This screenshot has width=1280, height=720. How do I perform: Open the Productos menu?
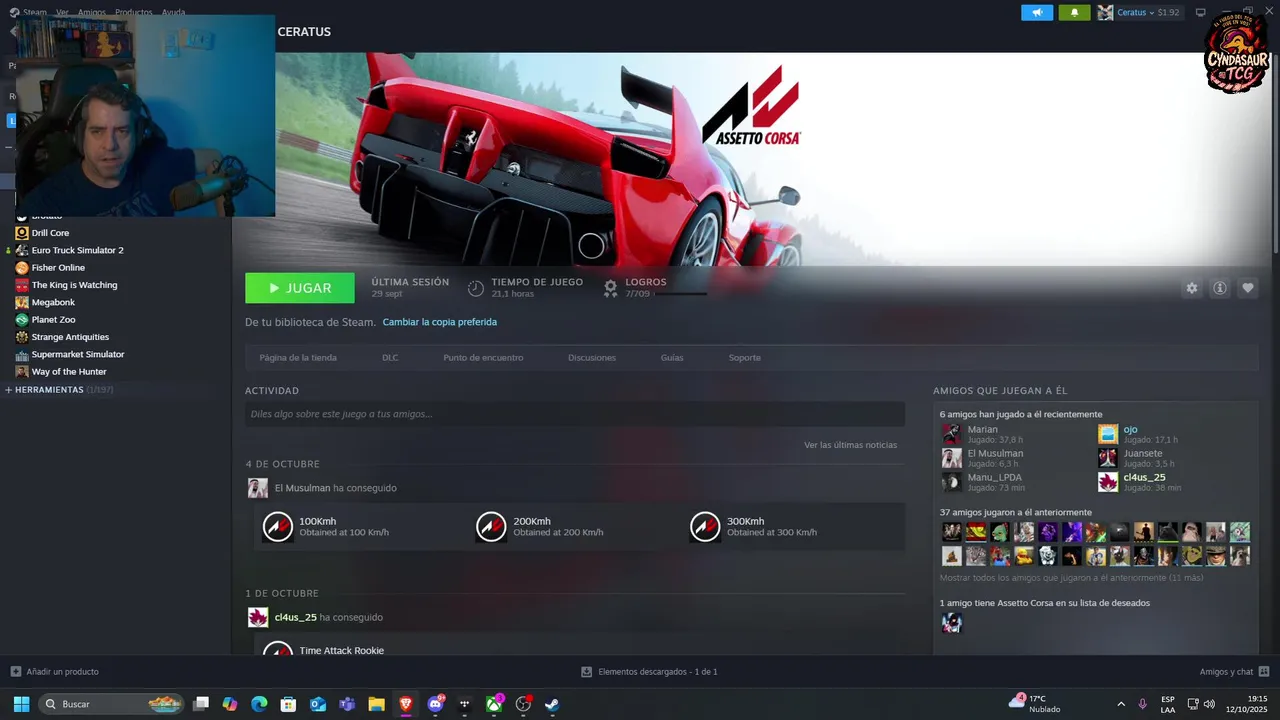pyautogui.click(x=134, y=12)
